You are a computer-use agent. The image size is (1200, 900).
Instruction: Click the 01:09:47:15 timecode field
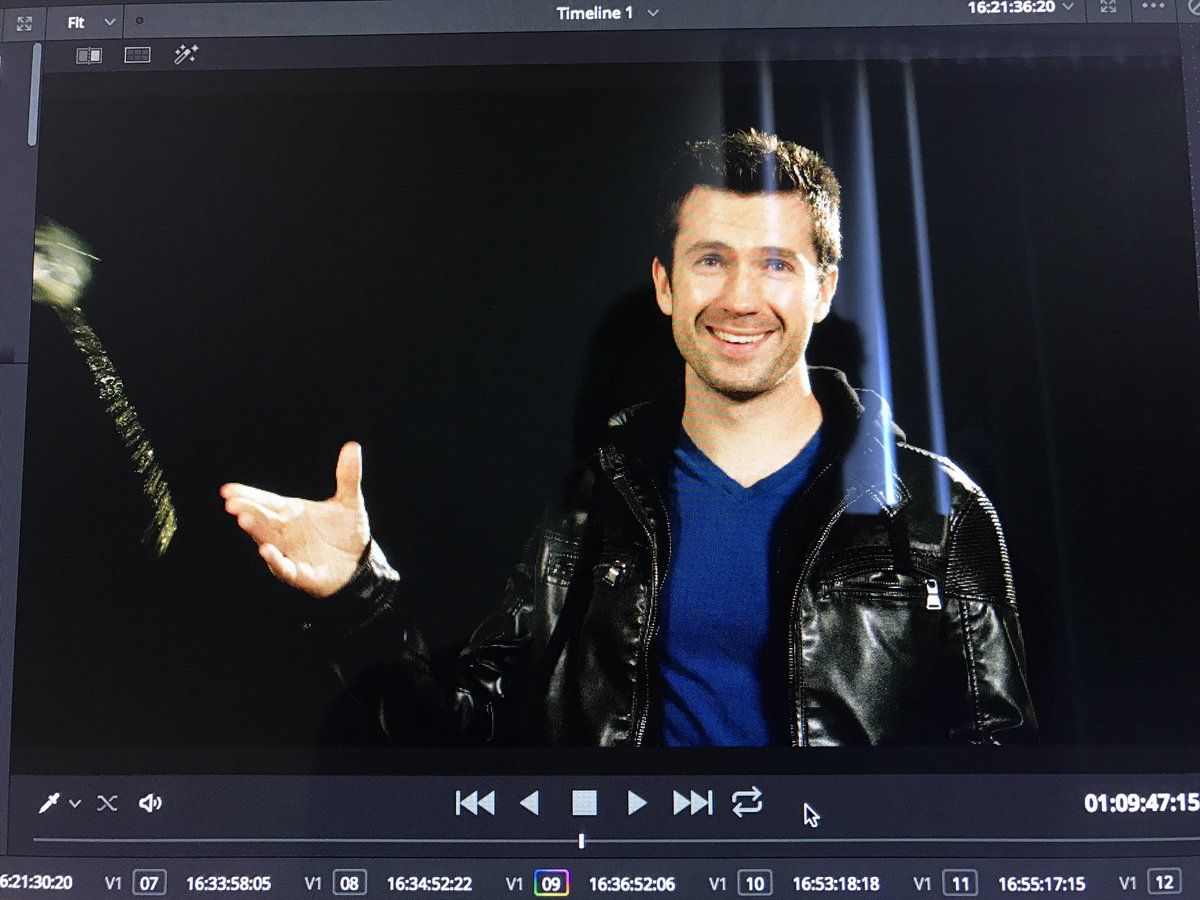point(1141,803)
